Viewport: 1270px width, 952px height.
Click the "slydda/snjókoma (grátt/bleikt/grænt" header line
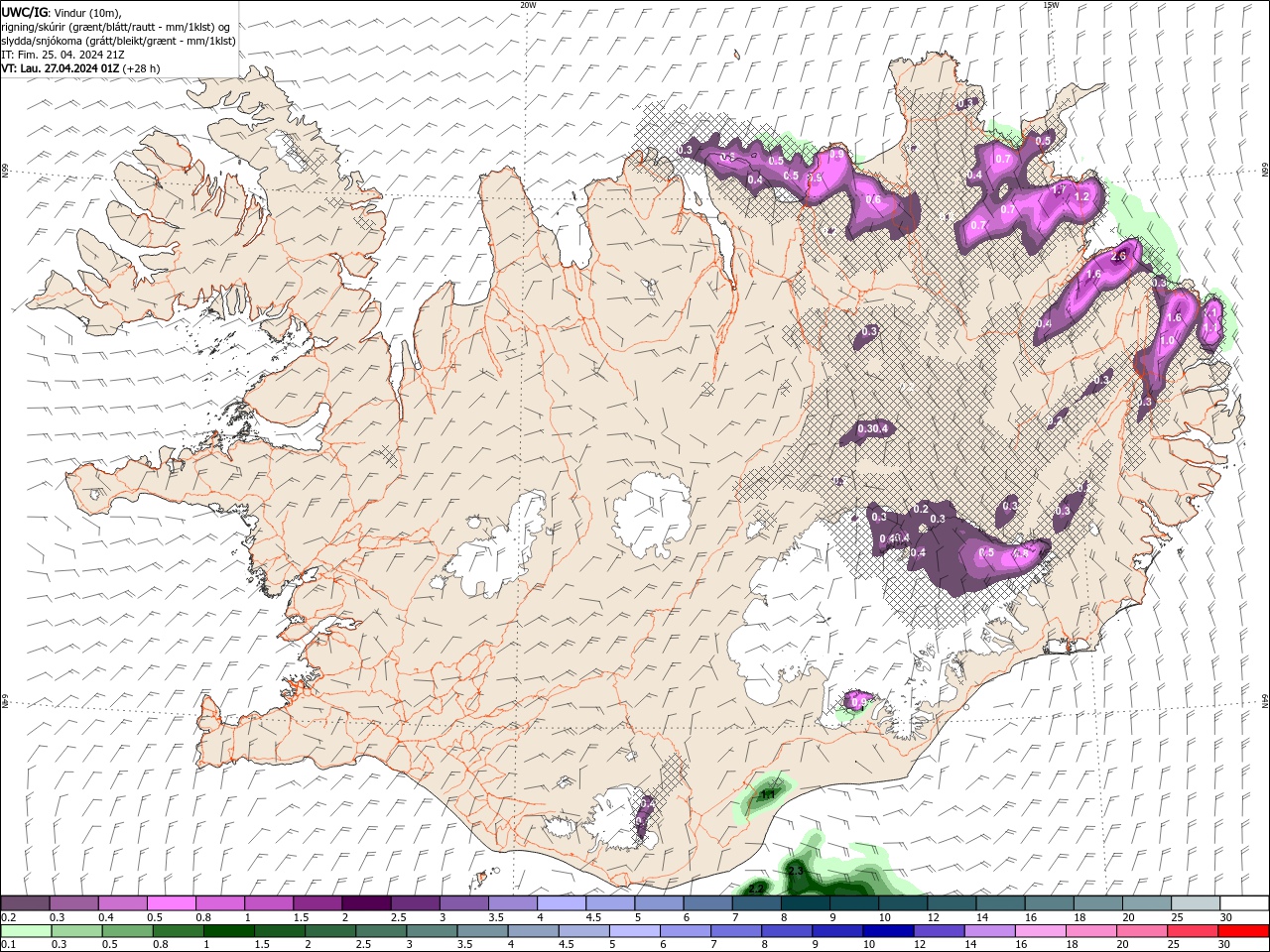[119, 41]
